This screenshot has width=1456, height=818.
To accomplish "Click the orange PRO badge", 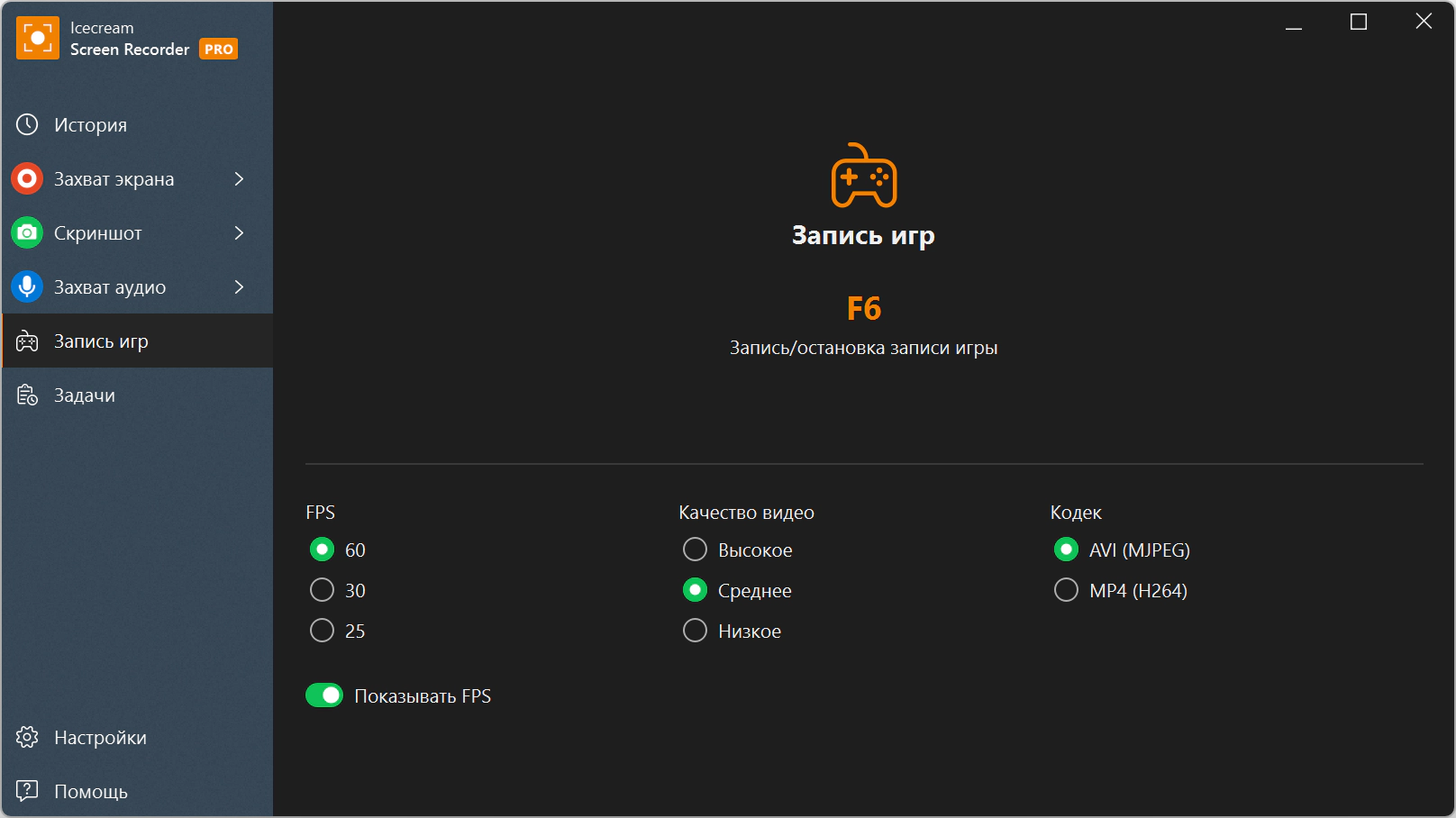I will [219, 50].
